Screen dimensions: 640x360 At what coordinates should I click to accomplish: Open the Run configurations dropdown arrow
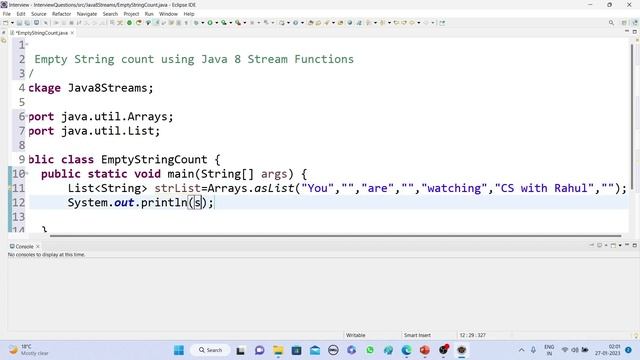pyautogui.click(x=217, y=23)
